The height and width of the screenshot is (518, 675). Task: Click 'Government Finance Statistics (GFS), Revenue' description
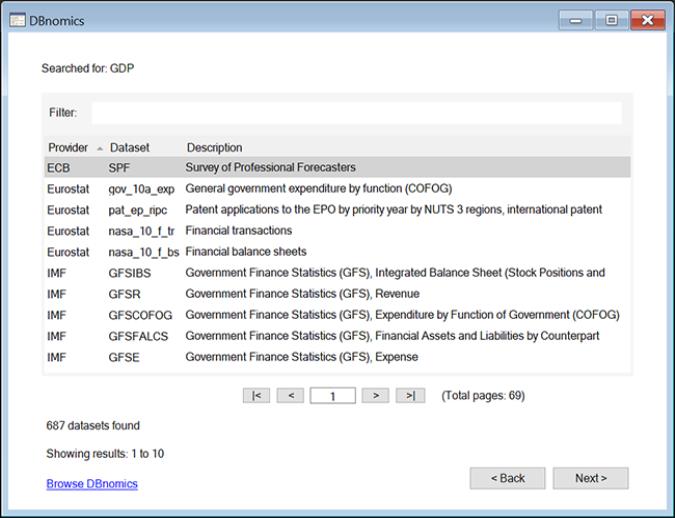pos(302,294)
